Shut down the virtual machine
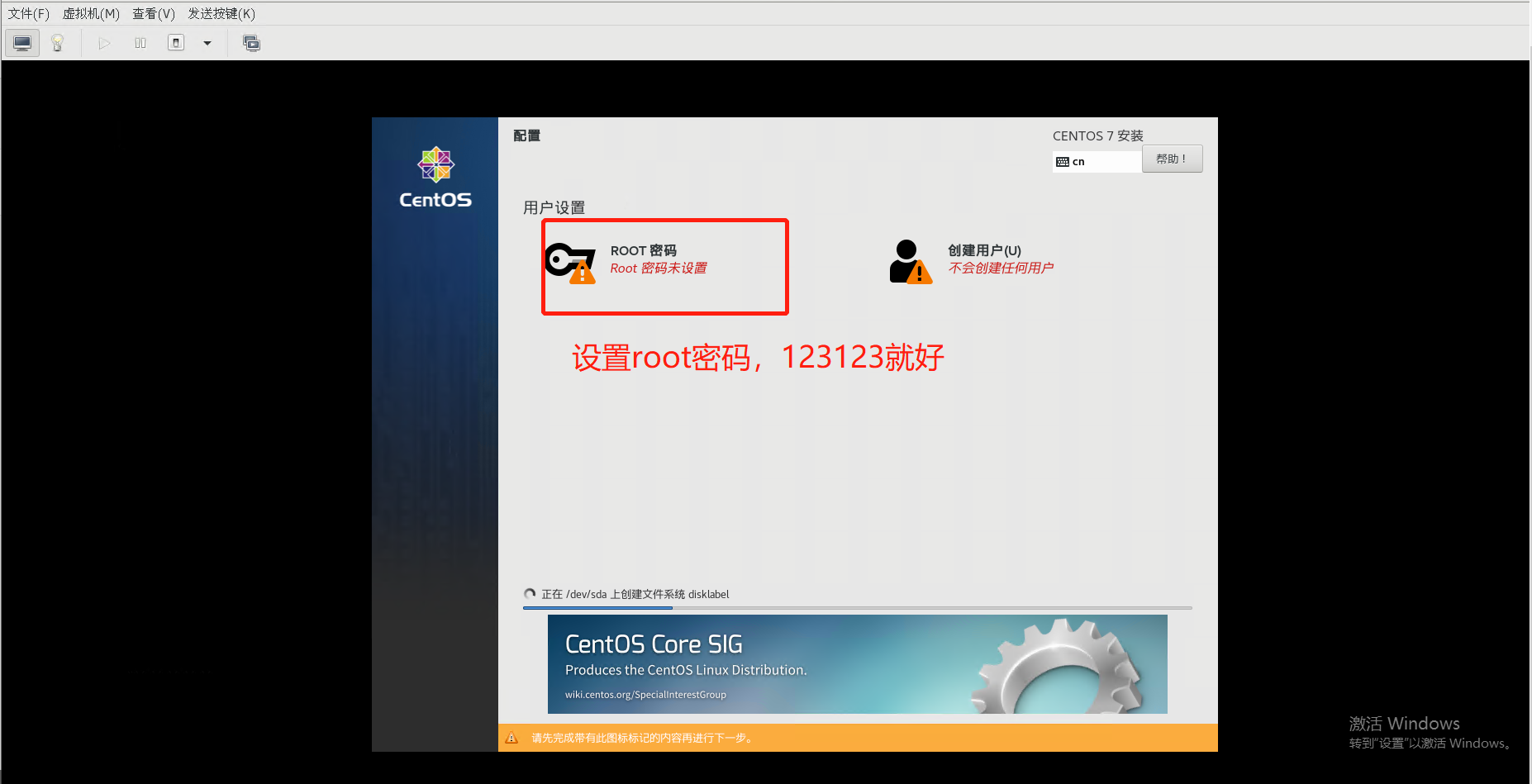 pyautogui.click(x=176, y=43)
